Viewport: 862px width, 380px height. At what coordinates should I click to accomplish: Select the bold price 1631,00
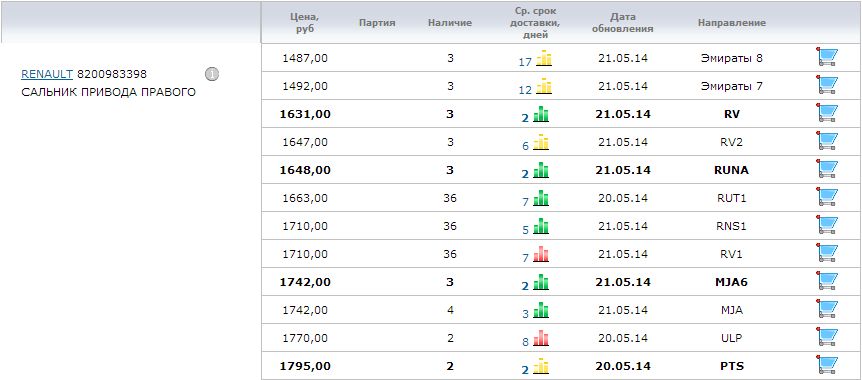[305, 114]
